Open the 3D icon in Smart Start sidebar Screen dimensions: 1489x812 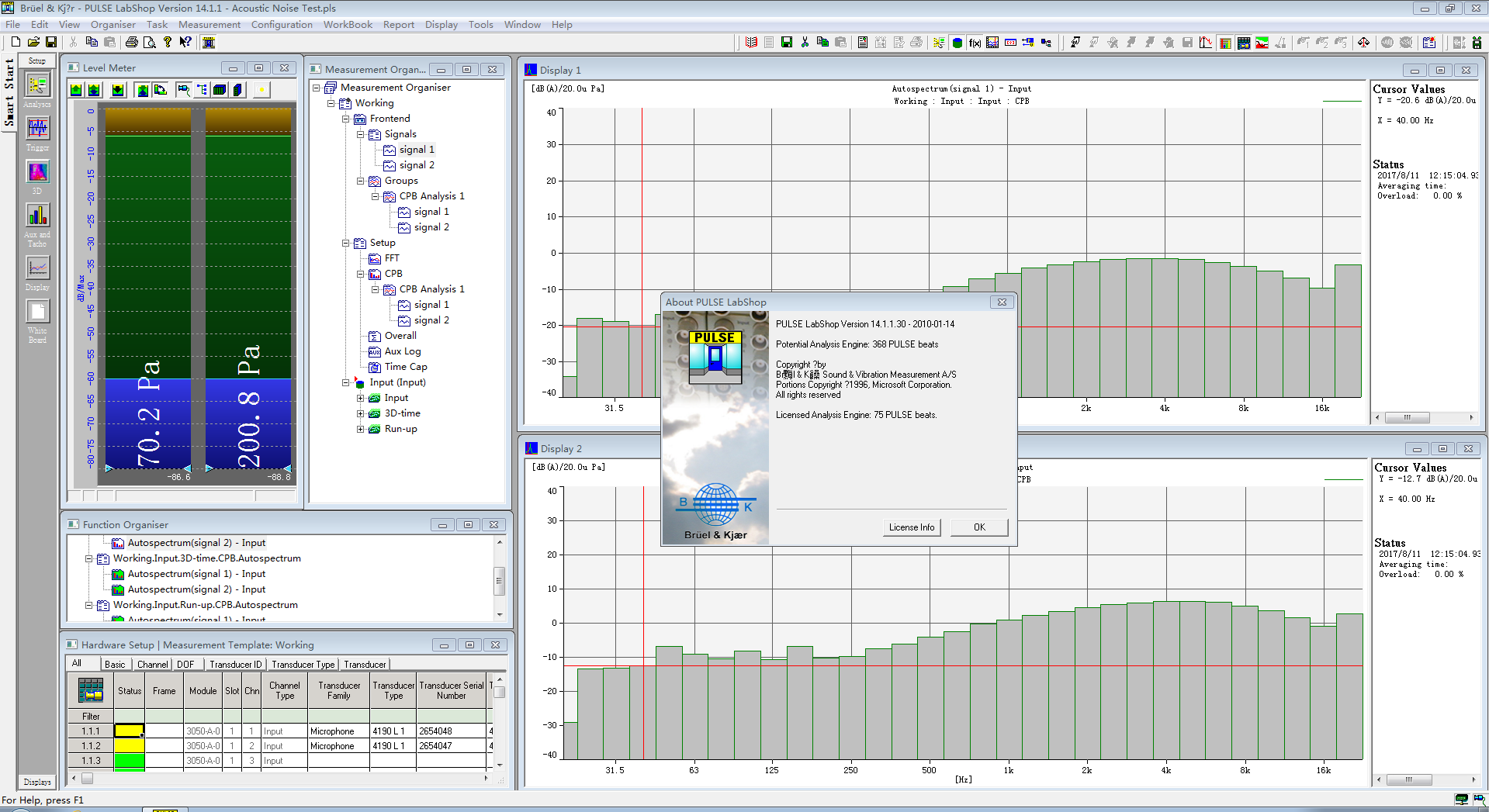36,172
